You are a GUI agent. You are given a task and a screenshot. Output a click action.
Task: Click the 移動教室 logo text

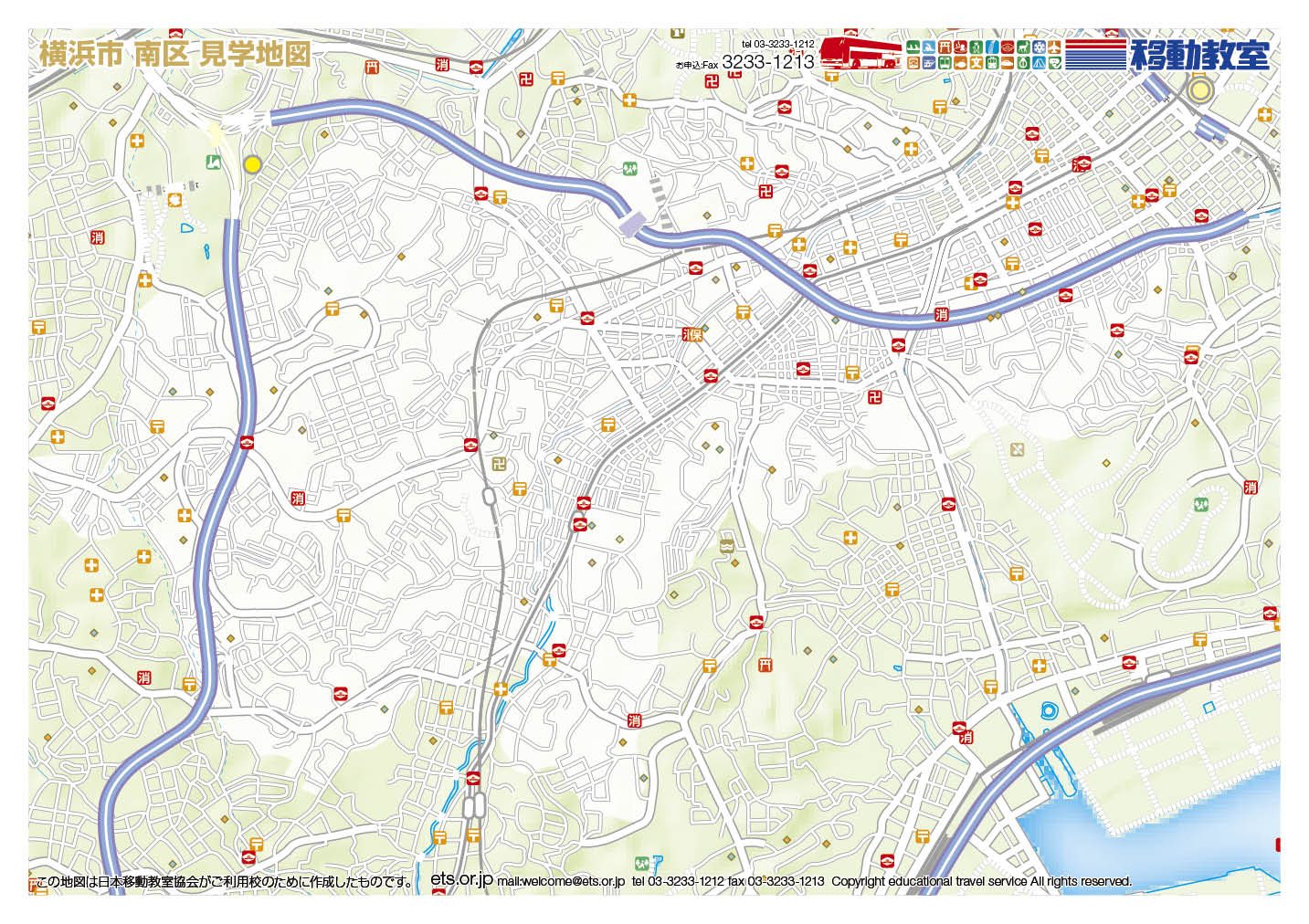pos(1199,55)
